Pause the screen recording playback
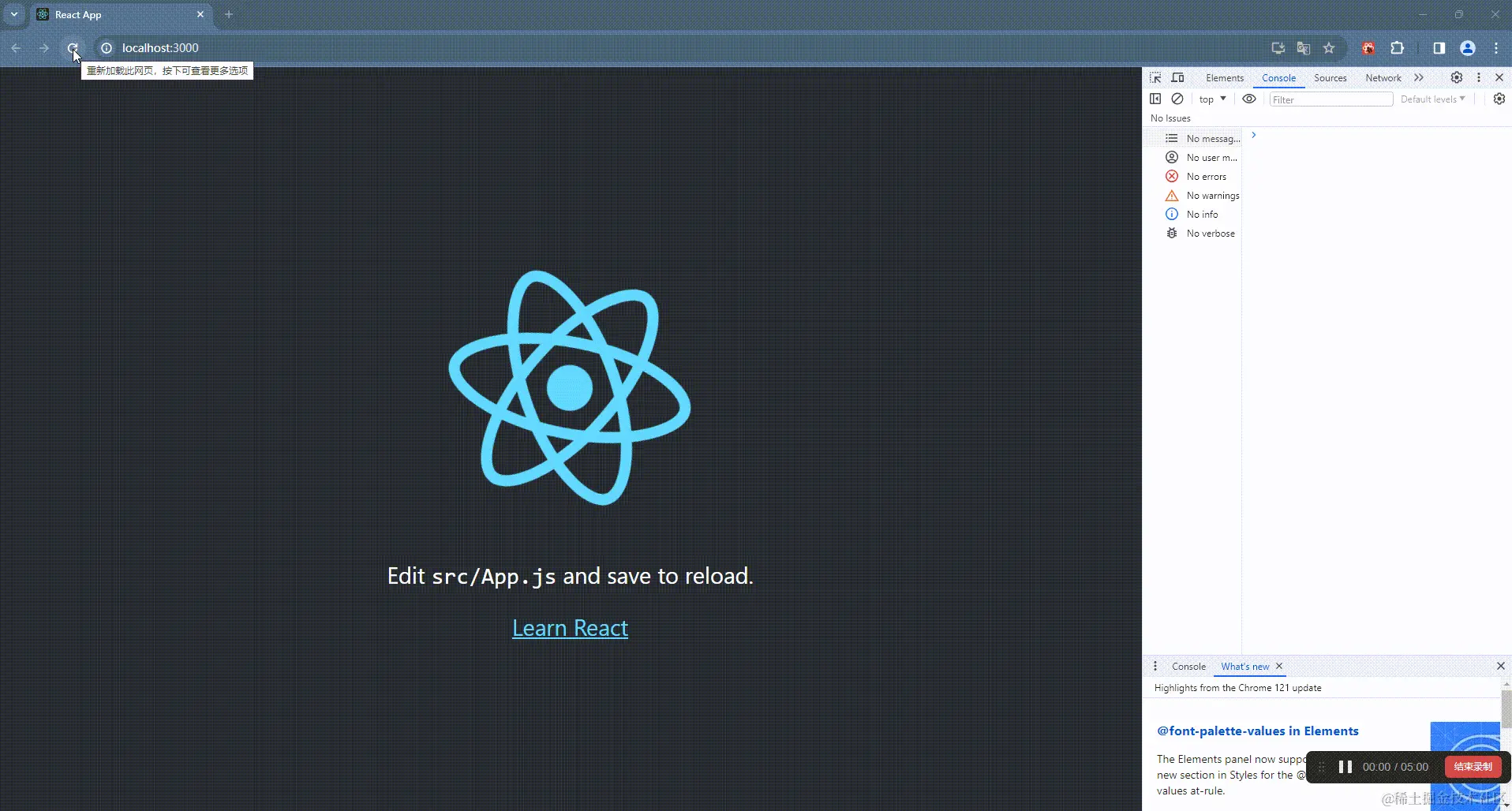 pos(1345,767)
